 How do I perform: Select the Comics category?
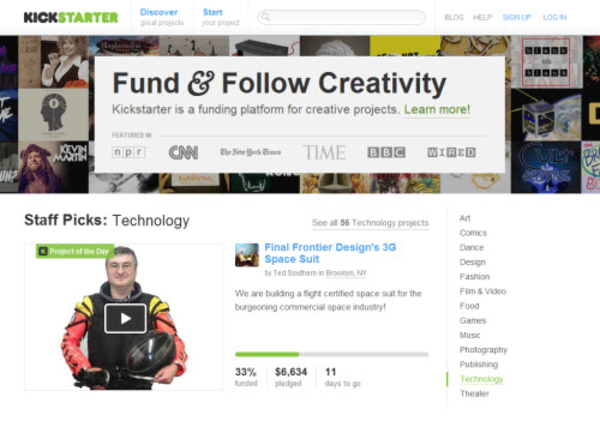point(473,233)
